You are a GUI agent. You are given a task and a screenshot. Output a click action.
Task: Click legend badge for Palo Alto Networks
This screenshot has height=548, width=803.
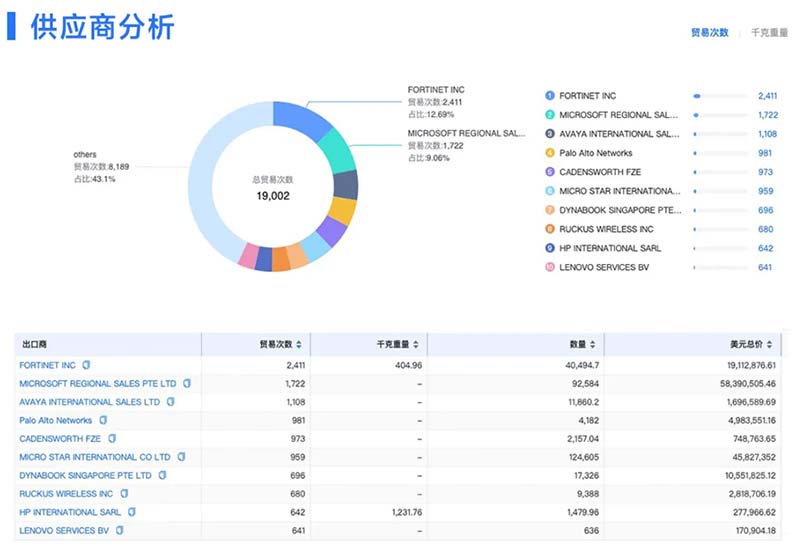(550, 153)
